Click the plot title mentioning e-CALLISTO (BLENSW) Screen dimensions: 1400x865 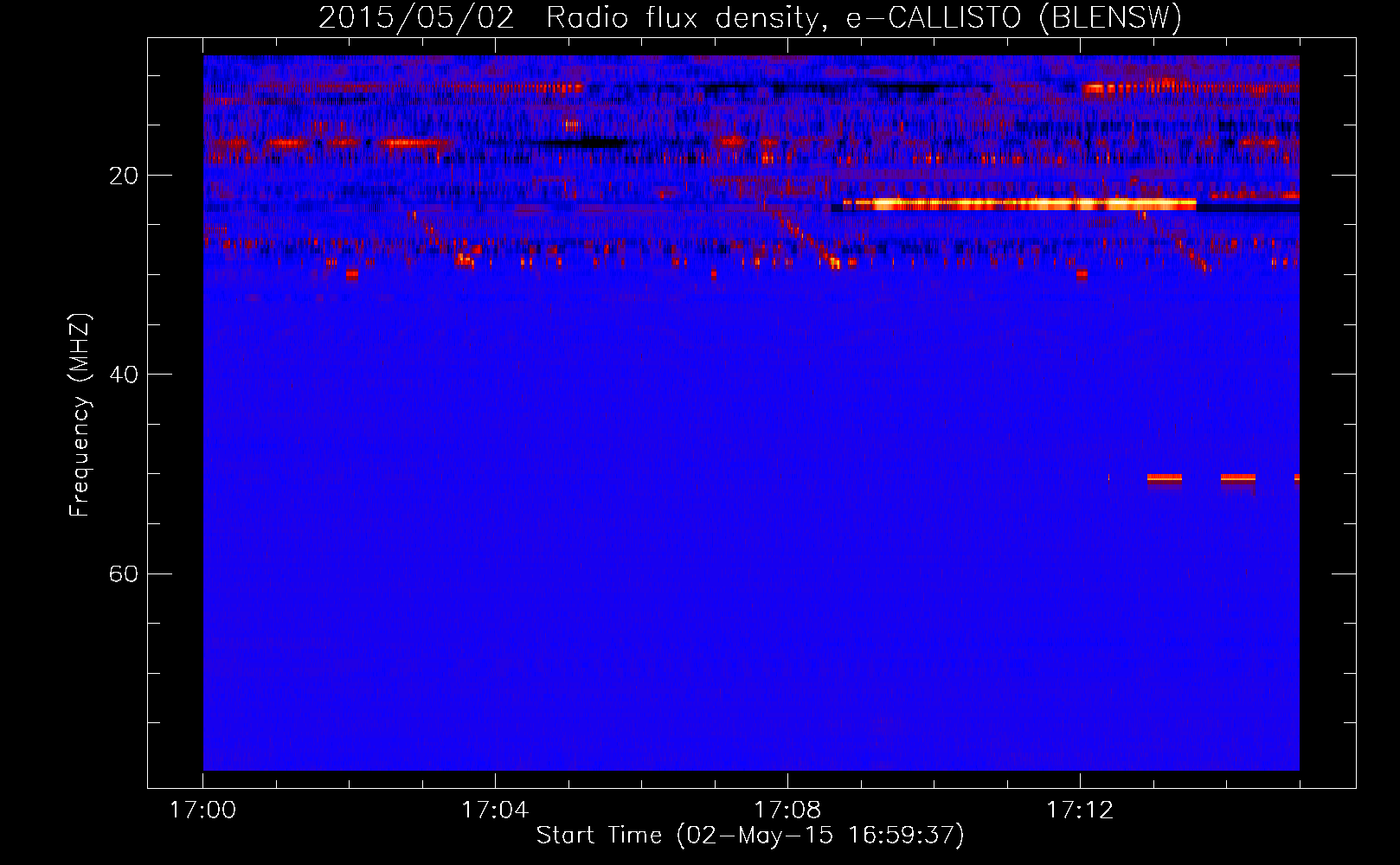pos(750,17)
